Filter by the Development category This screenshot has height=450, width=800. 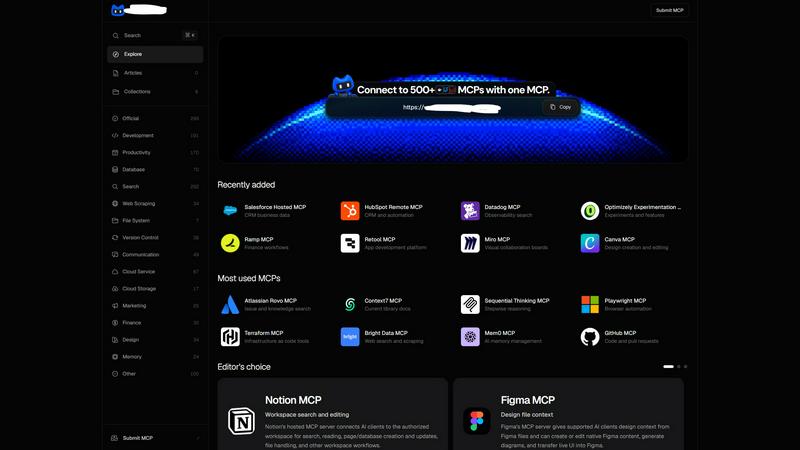(x=155, y=136)
